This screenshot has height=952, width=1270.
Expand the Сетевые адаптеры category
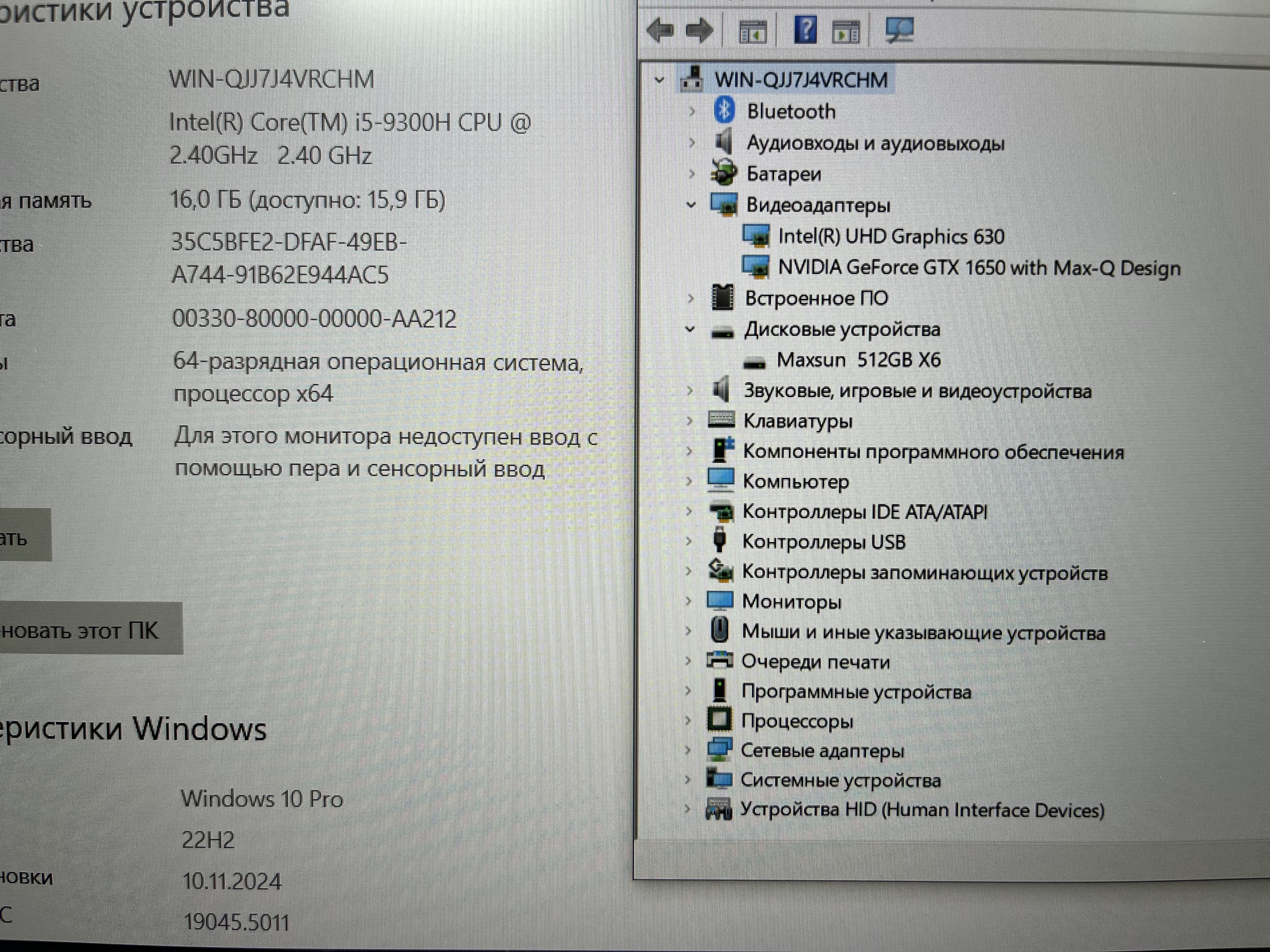tap(689, 750)
